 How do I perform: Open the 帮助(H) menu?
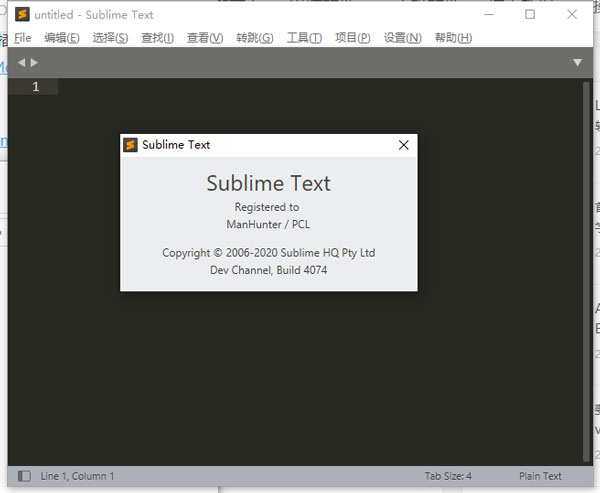(453, 38)
